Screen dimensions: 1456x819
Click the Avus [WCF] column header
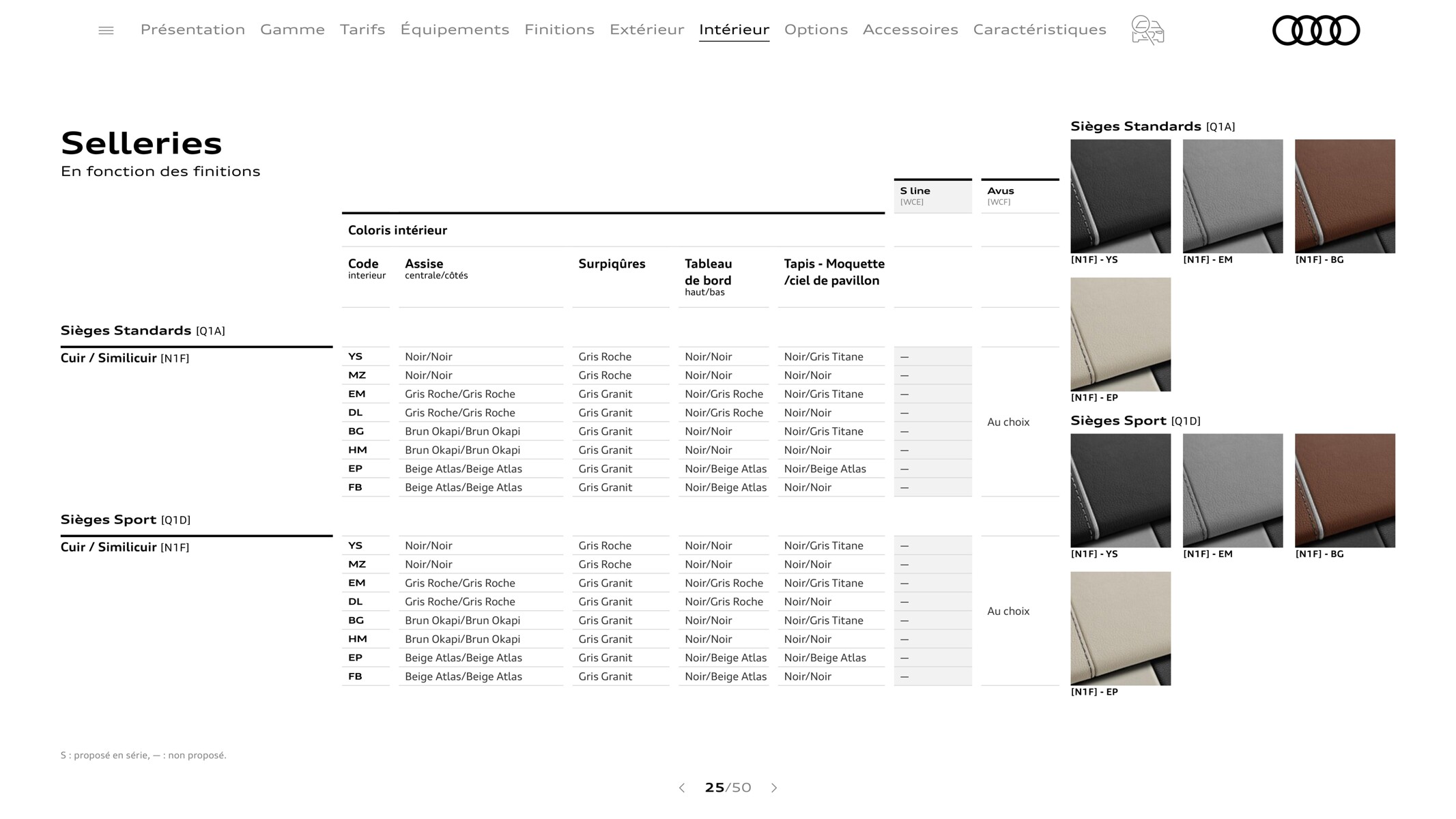(x=1020, y=196)
